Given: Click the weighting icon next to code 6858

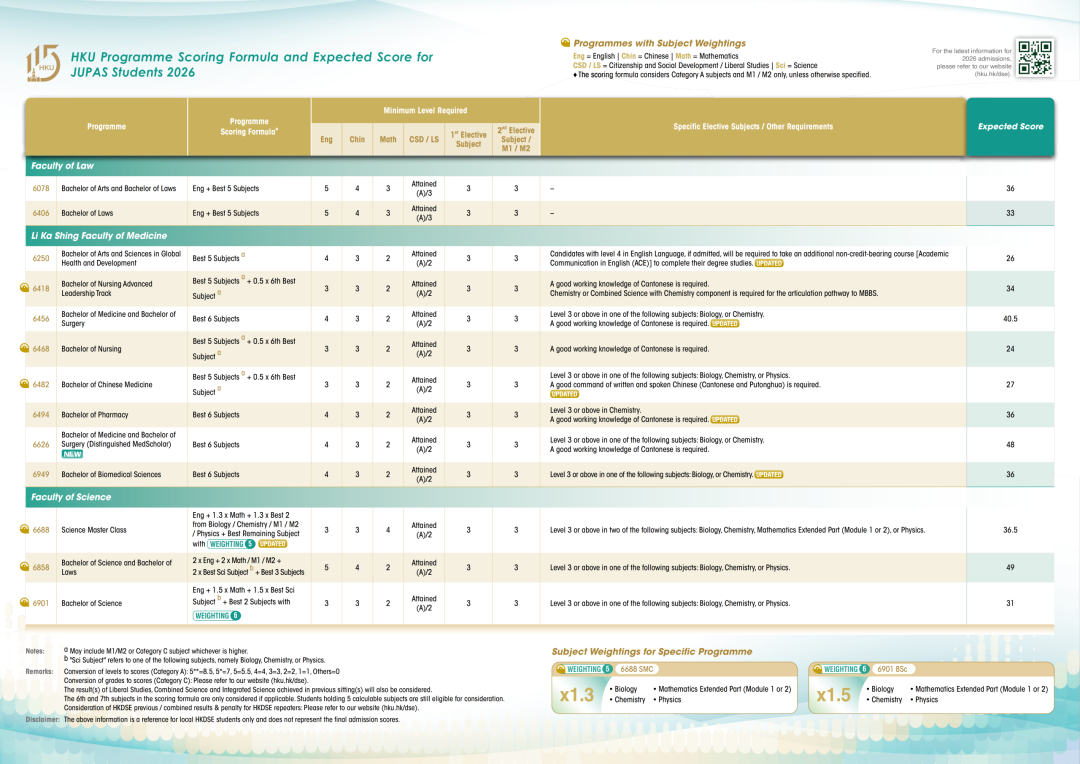Looking at the screenshot, I should click(x=24, y=566).
